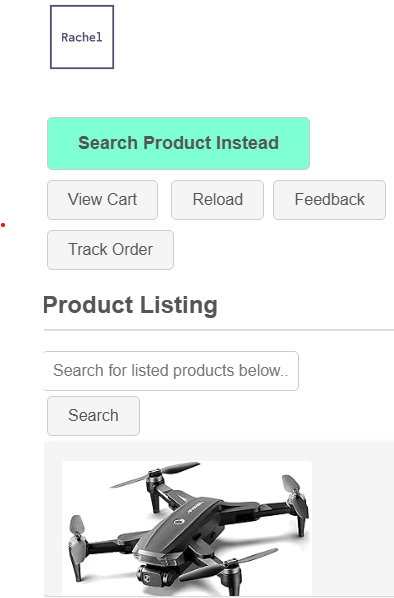Open the Feedback form
The height and width of the screenshot is (598, 394).
coord(330,200)
